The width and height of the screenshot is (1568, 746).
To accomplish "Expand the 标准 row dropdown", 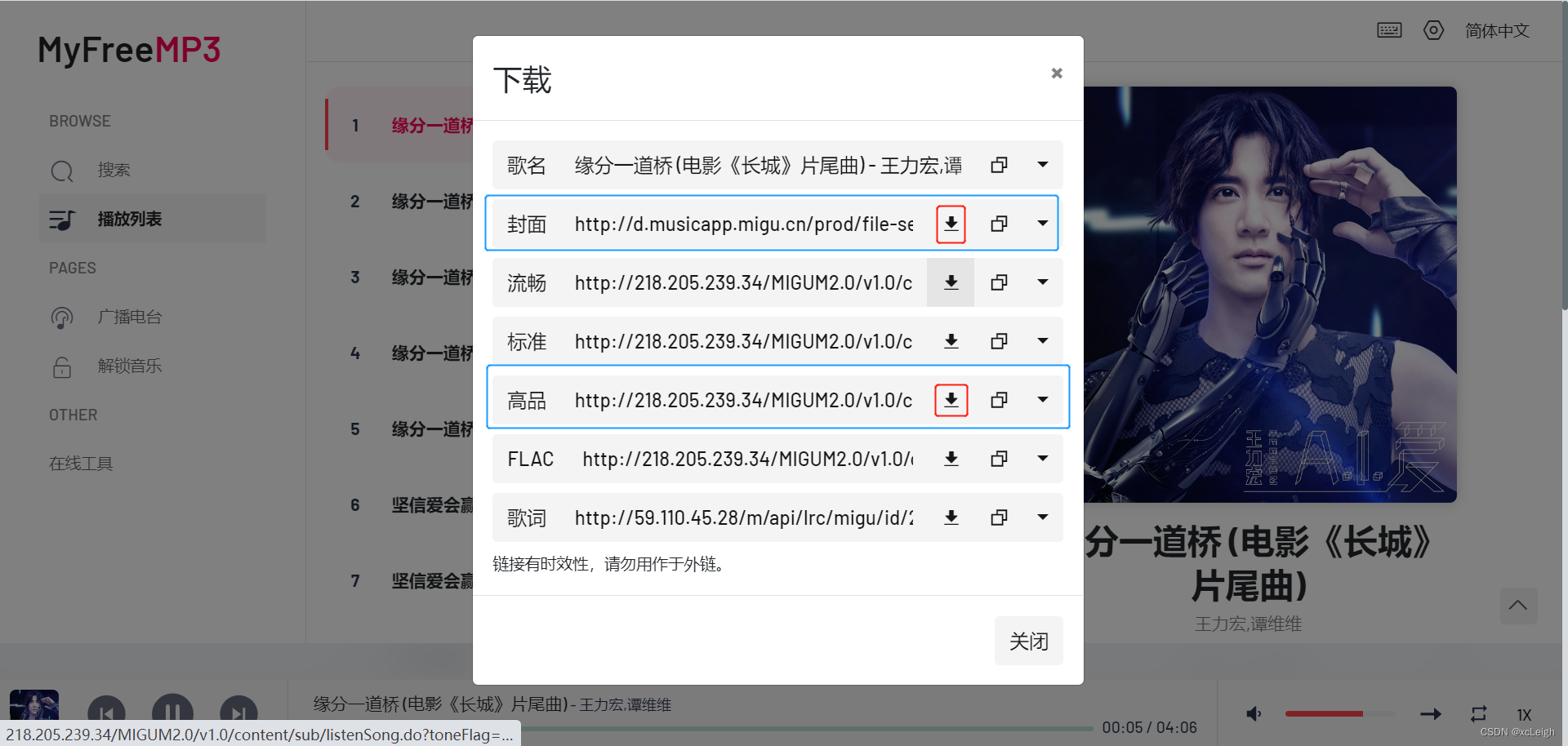I will point(1042,341).
